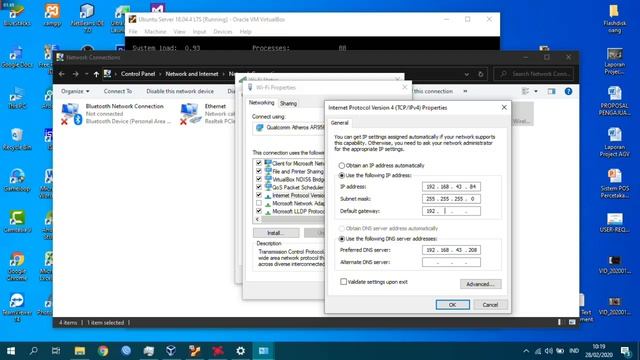Expand the address bar history dropdown
This screenshot has width=640, height=360.
(467, 74)
